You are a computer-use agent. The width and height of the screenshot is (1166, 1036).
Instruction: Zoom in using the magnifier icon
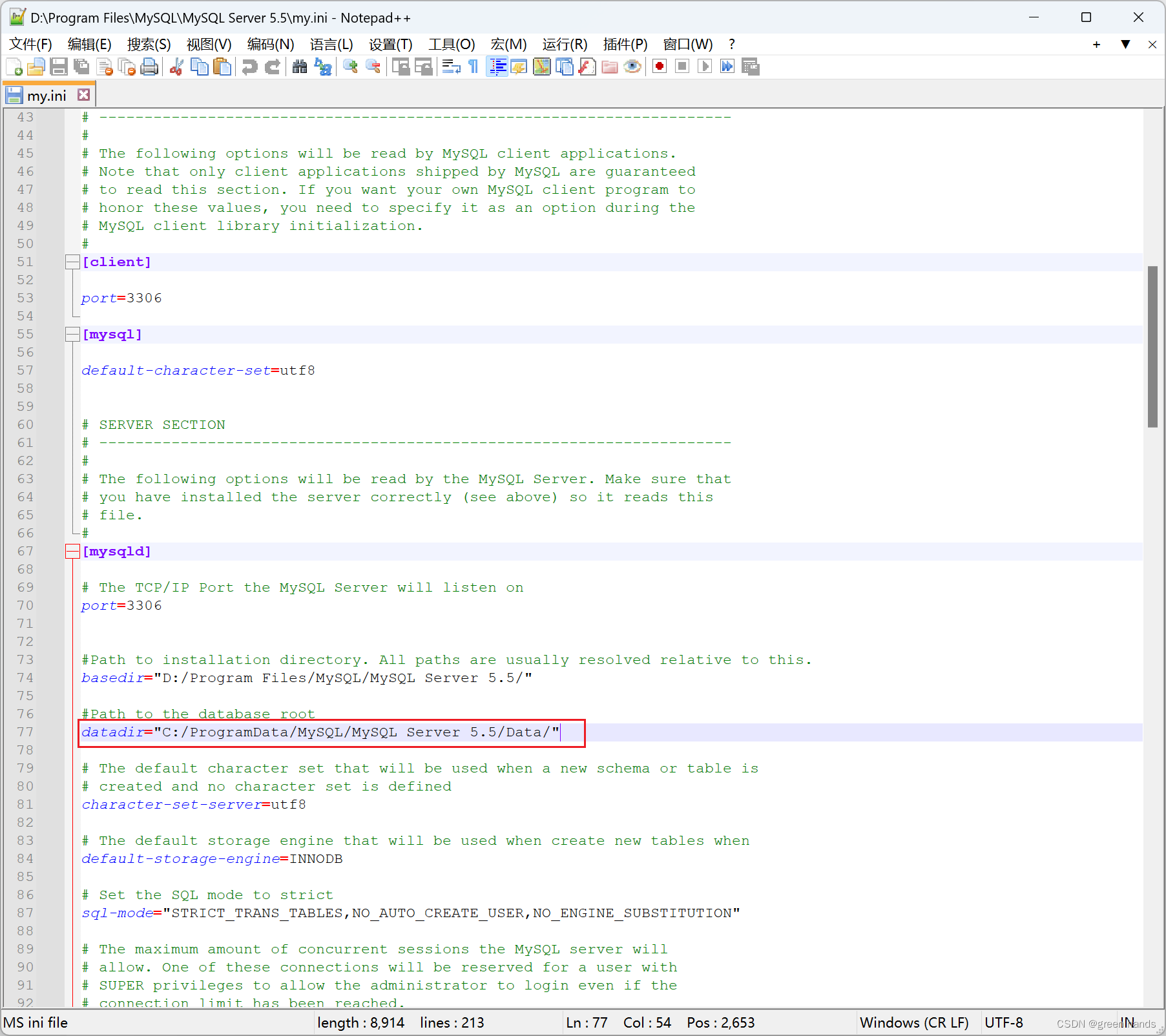(351, 67)
